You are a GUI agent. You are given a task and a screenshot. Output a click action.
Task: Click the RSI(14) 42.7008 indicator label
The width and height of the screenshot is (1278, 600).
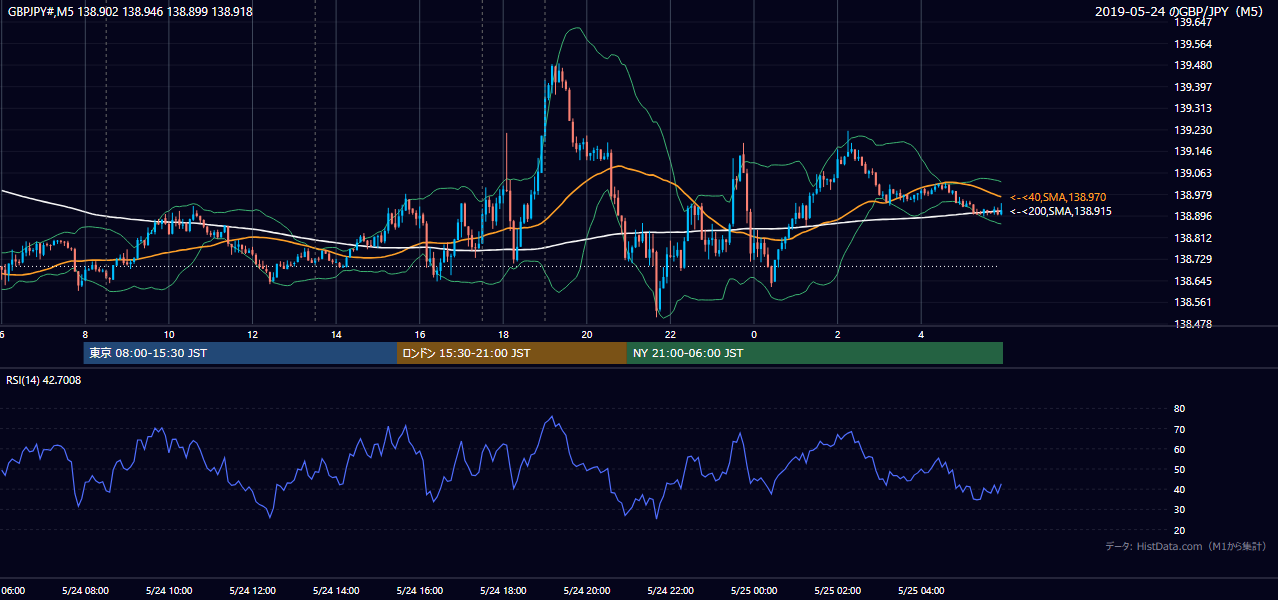(44, 380)
